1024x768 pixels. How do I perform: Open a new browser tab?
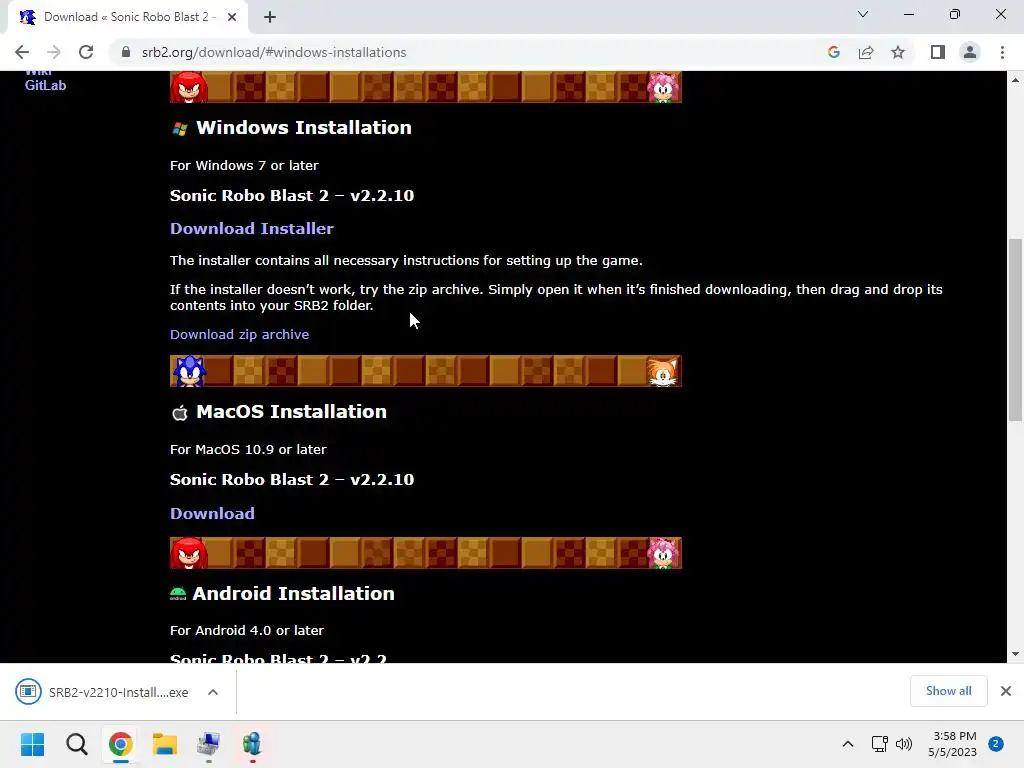(x=270, y=17)
